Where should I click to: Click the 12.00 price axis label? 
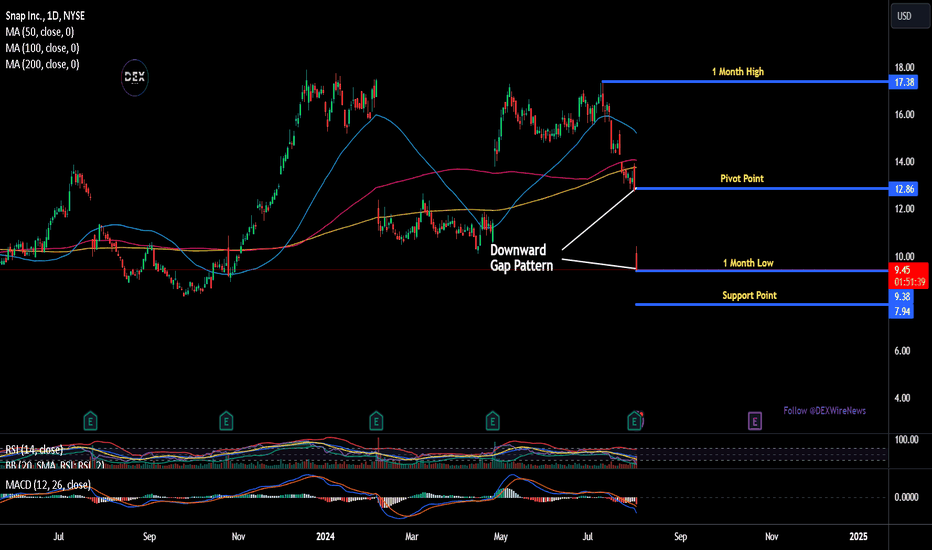(x=904, y=209)
